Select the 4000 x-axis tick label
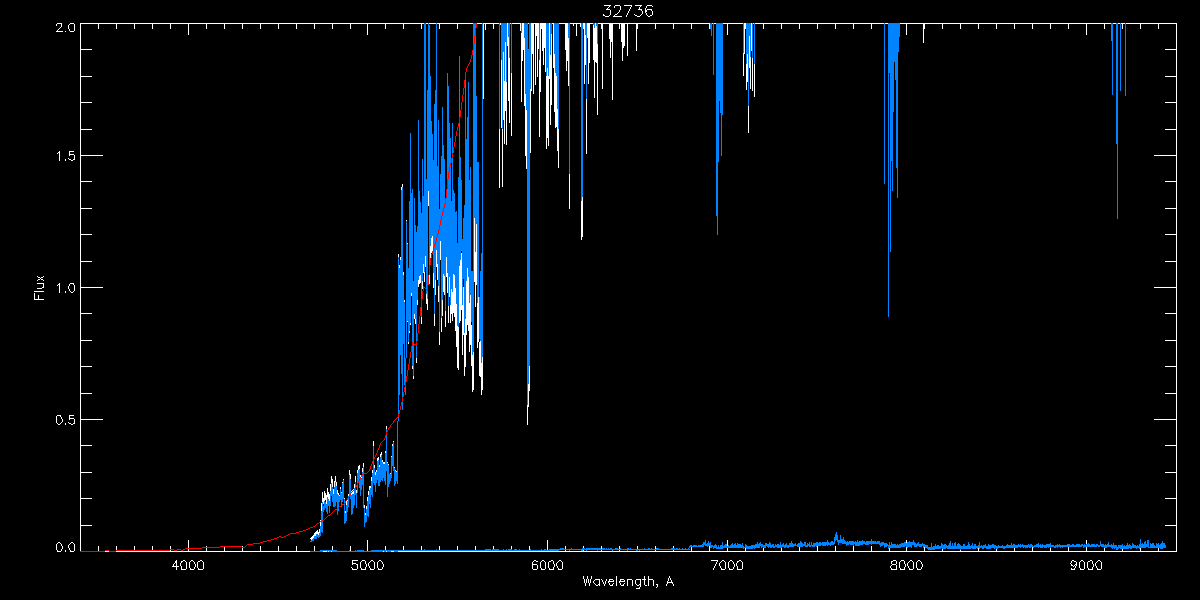Viewport: 1200px width, 600px height. point(188,566)
